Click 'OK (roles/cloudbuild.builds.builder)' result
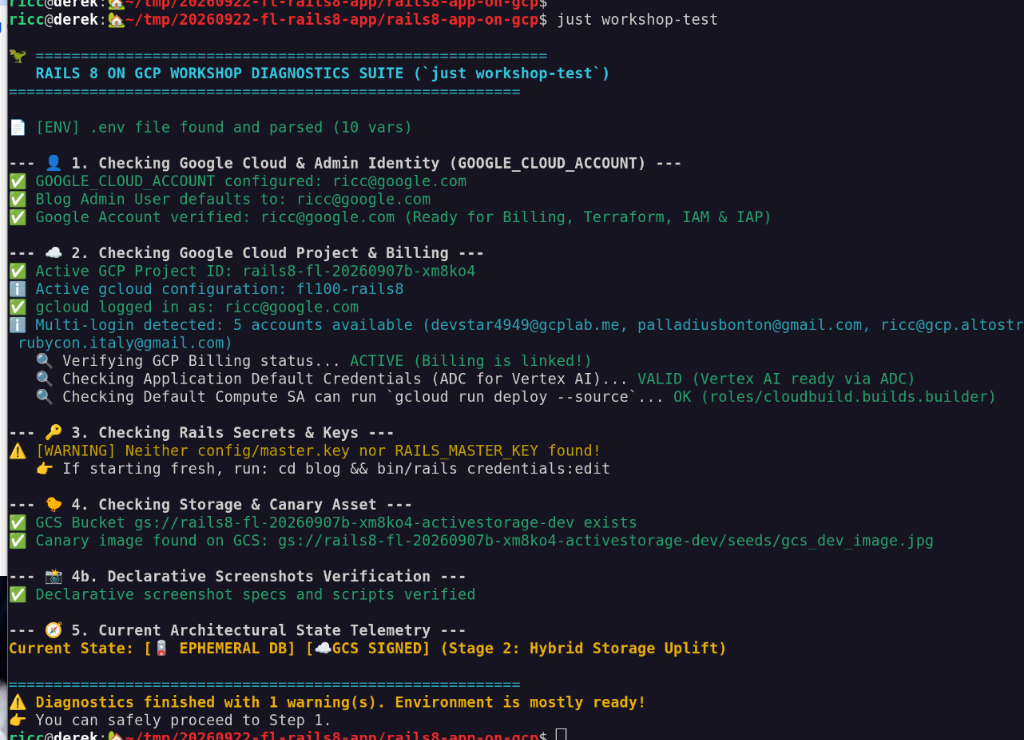 (x=834, y=396)
